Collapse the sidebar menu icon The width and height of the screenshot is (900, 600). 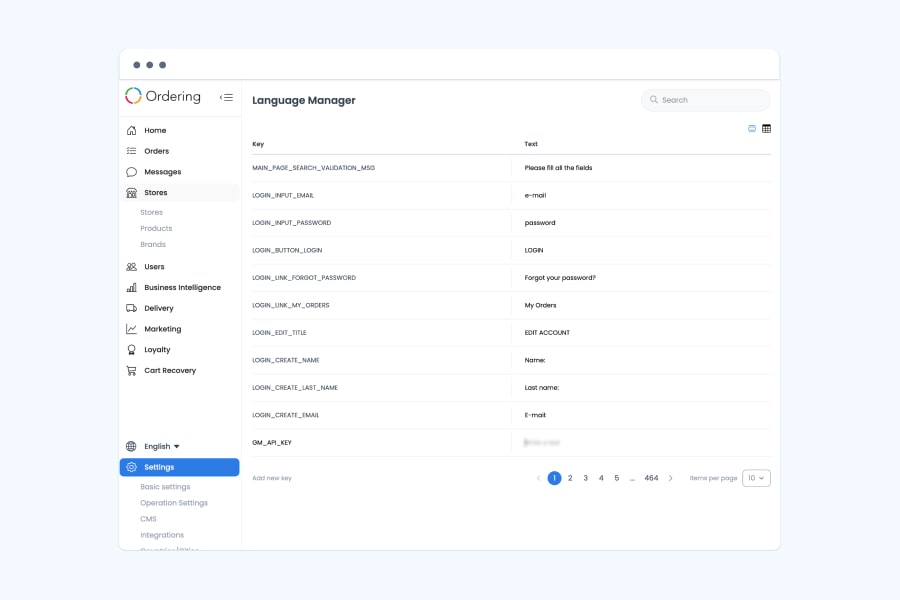[x=226, y=97]
